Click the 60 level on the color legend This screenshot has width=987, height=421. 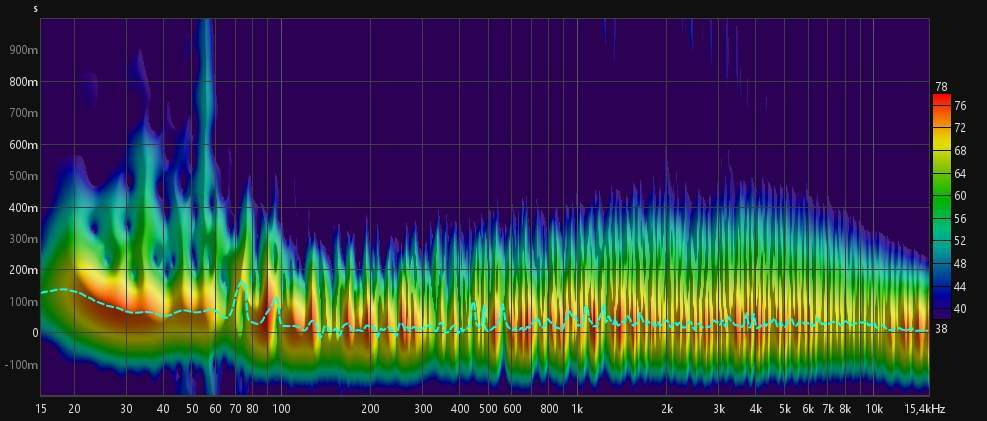pos(959,196)
